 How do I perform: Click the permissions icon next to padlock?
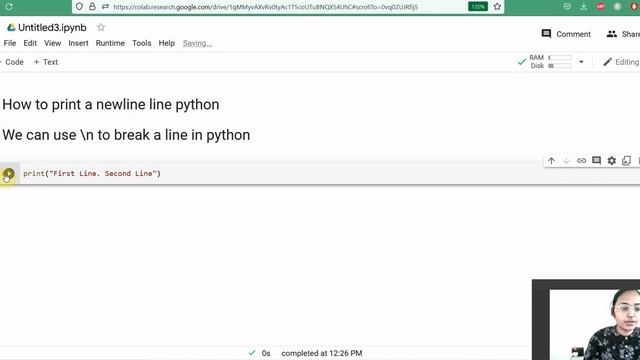(105, 7)
